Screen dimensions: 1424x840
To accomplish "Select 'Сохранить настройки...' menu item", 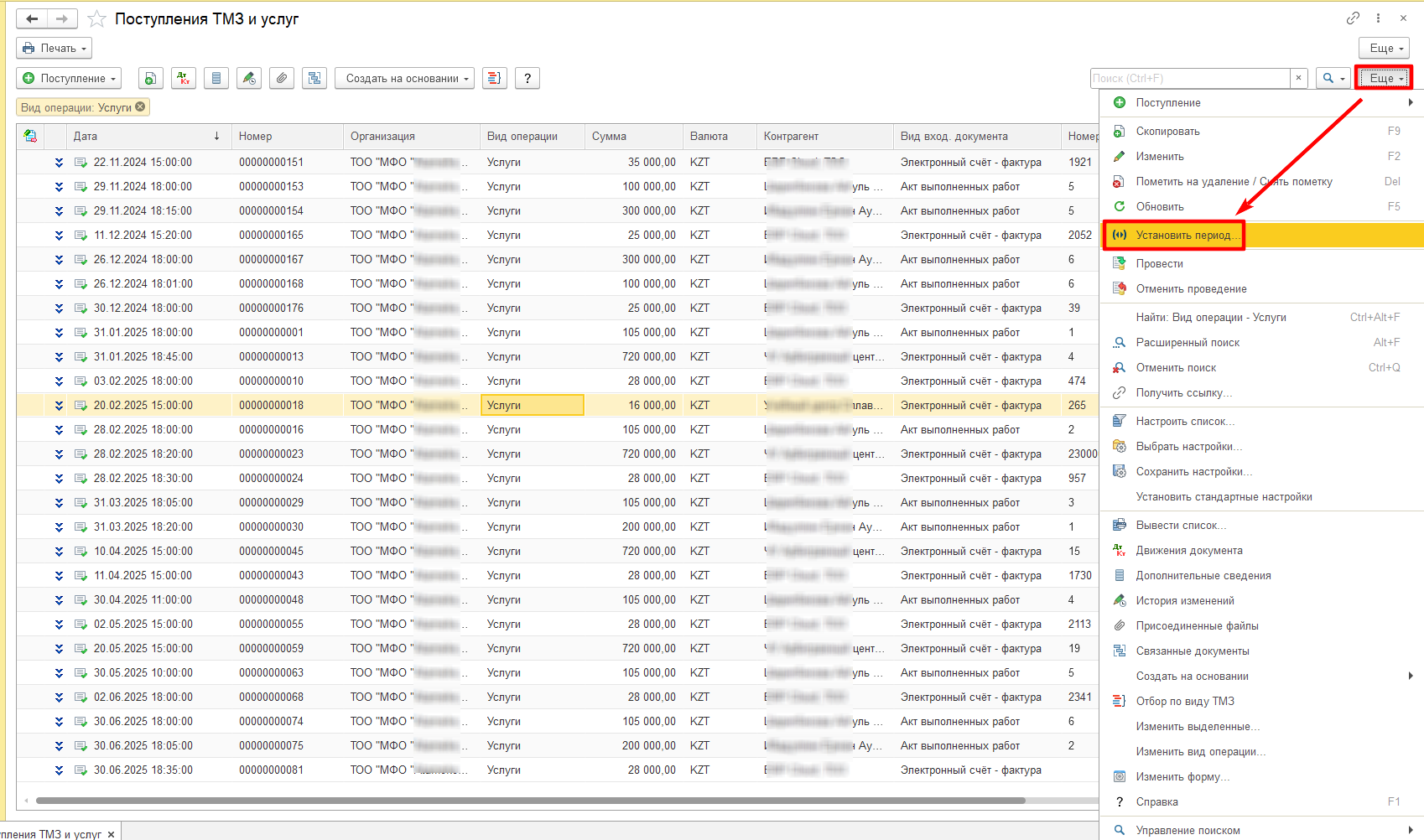I will pos(1261,471).
